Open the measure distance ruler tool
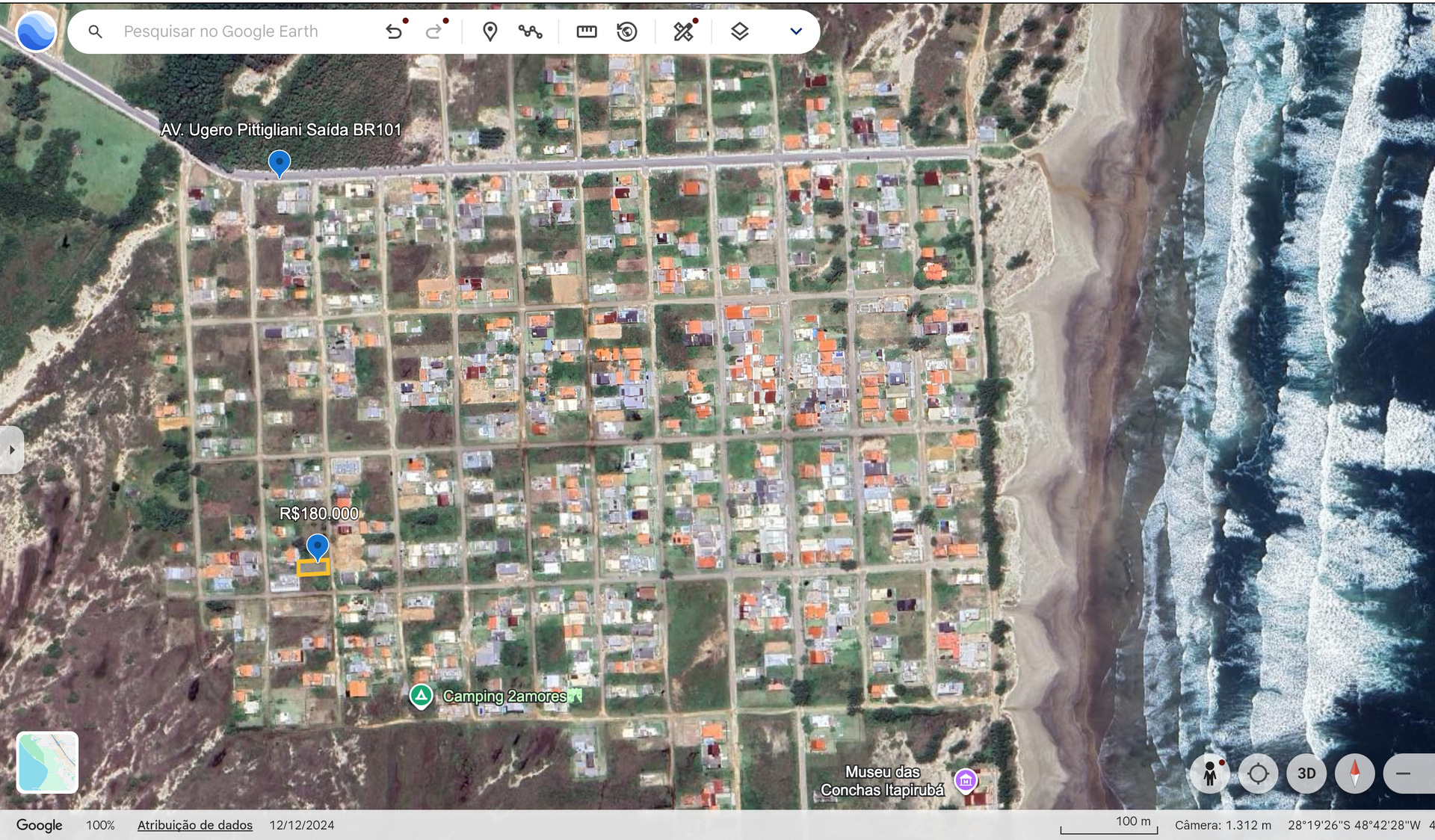The height and width of the screenshot is (840, 1435). click(587, 31)
